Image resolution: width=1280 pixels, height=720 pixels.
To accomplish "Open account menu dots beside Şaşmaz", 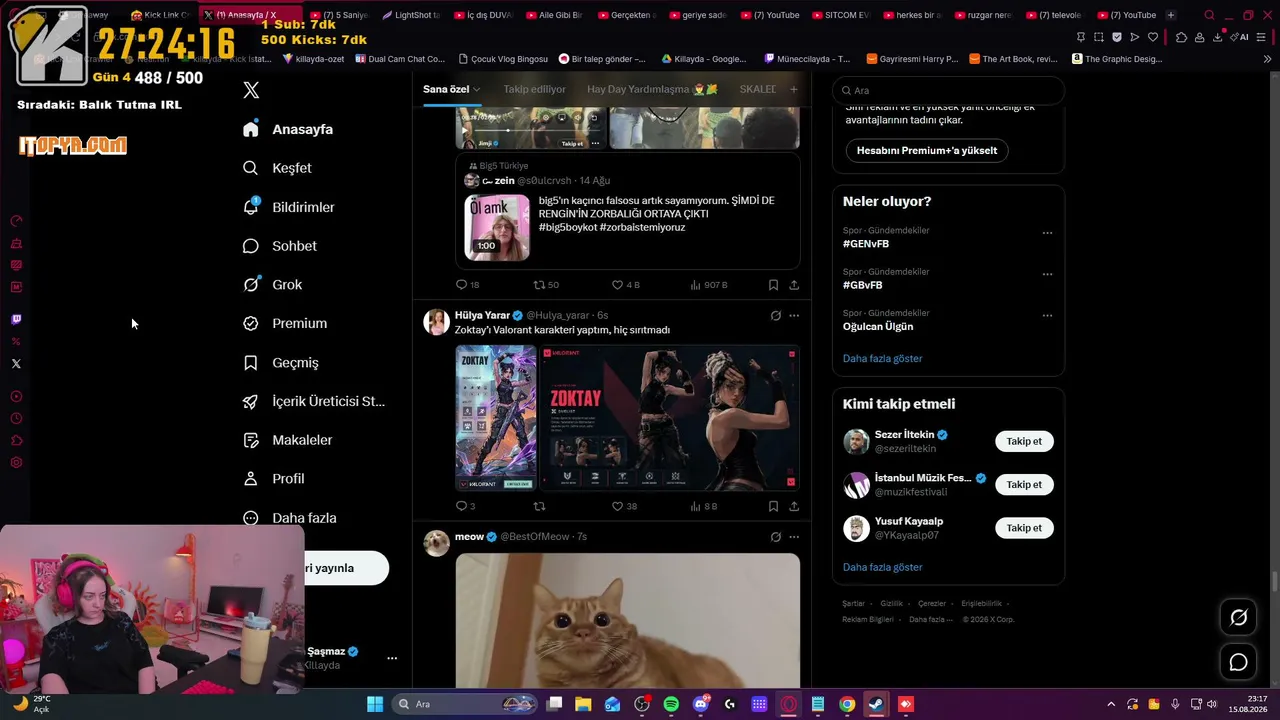I will 392,658.
